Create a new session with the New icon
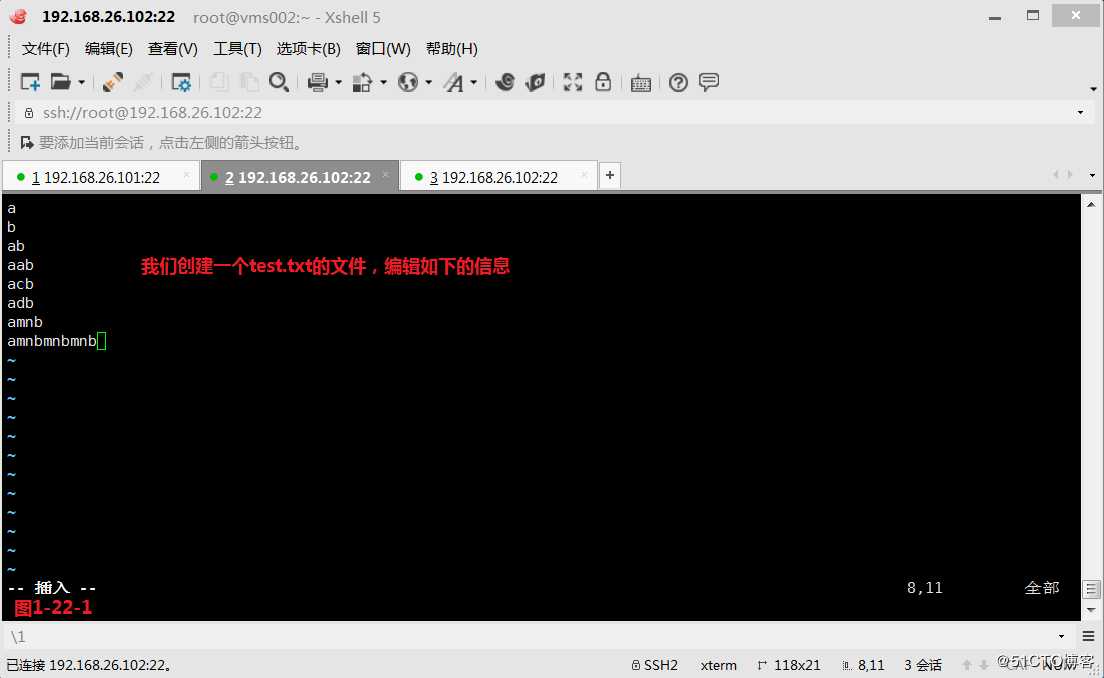Viewport: 1104px width, 678px height. pyautogui.click(x=30, y=82)
